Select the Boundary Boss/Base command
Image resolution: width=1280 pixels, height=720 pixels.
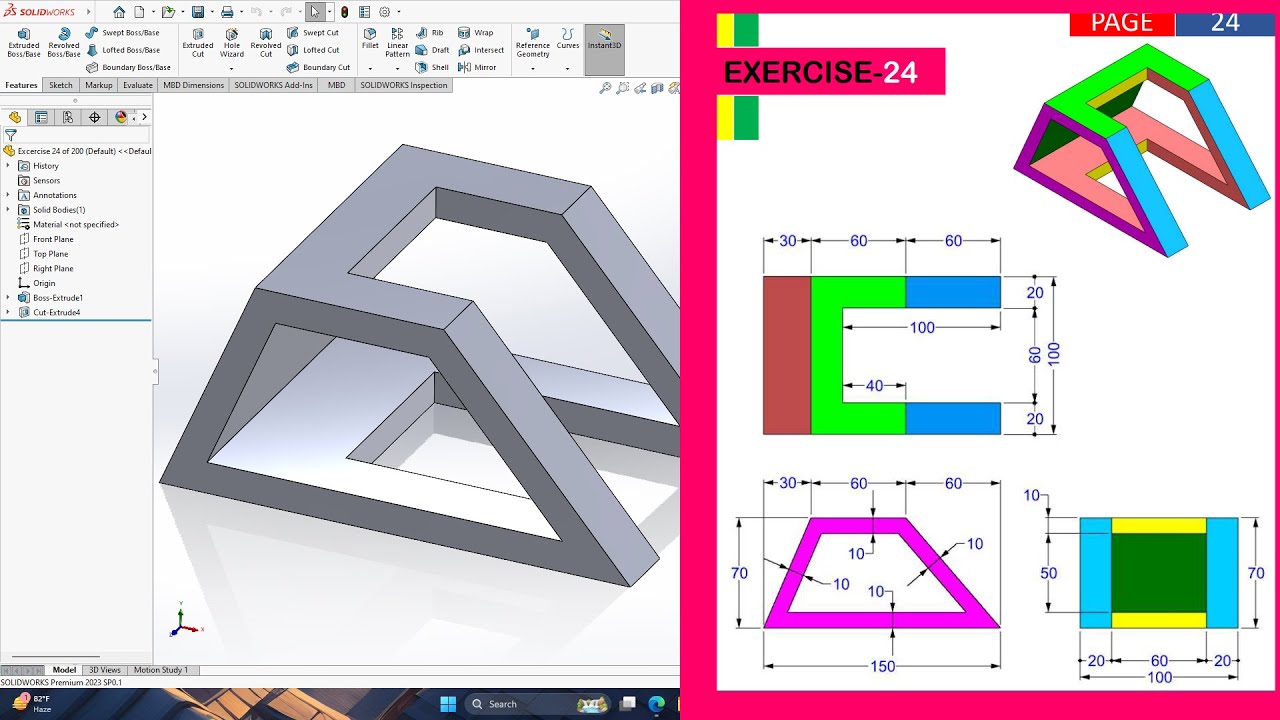pyautogui.click(x=128, y=68)
